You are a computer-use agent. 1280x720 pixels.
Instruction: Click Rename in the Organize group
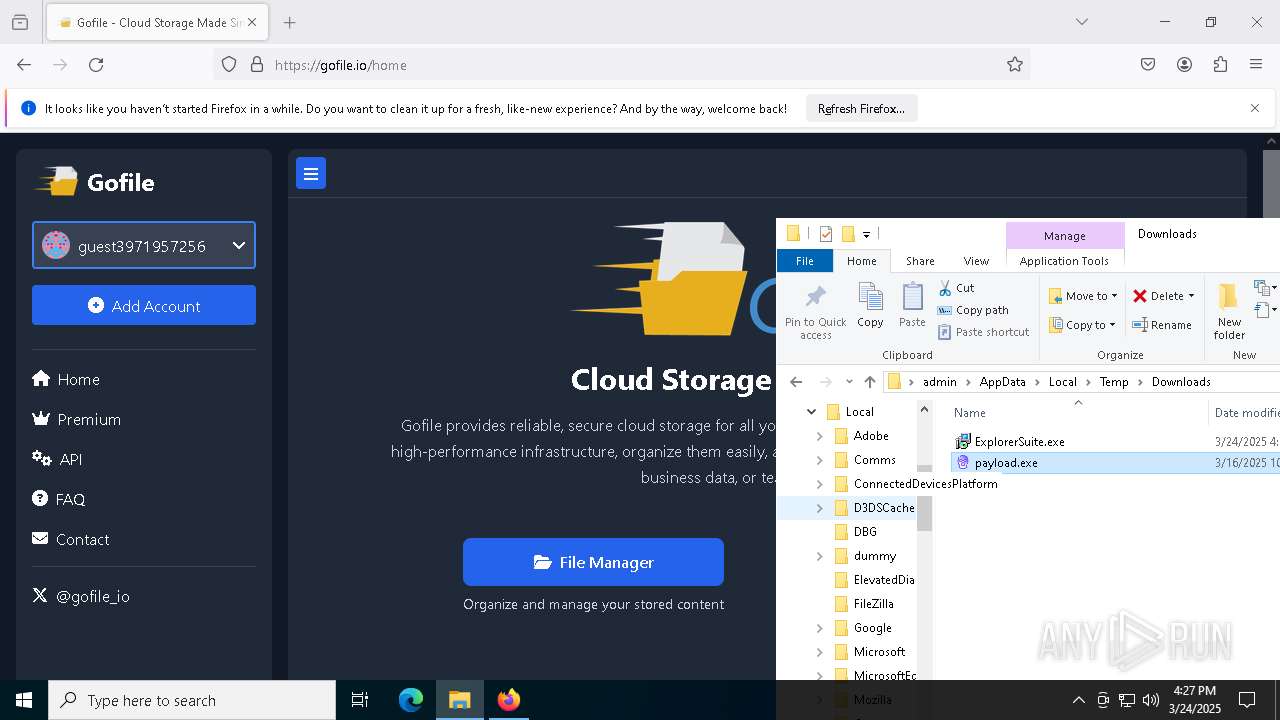point(1162,325)
